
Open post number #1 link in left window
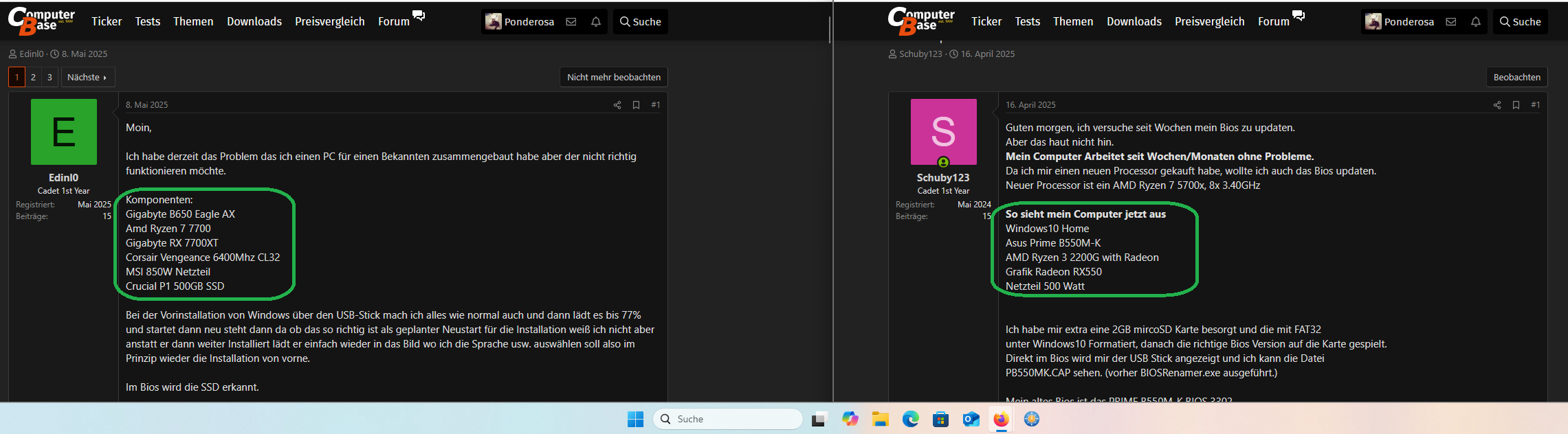point(656,105)
